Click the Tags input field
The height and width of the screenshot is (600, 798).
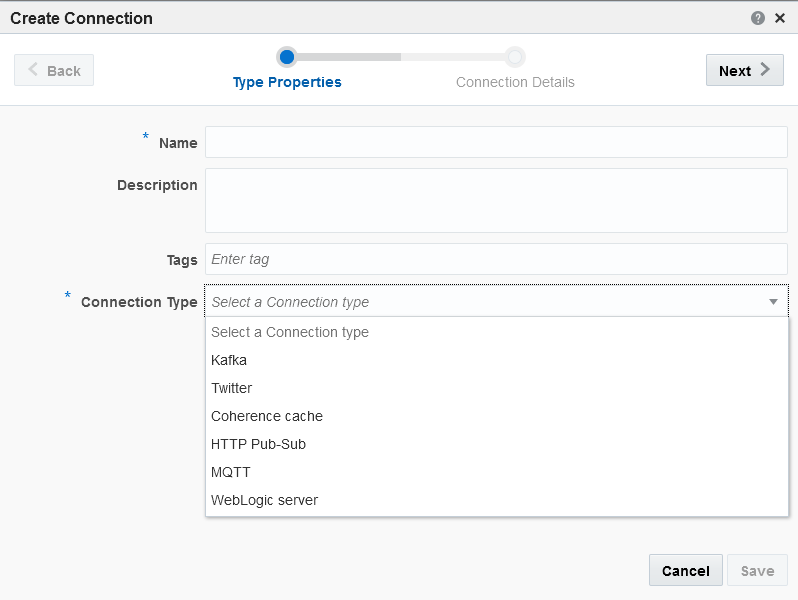(x=496, y=259)
